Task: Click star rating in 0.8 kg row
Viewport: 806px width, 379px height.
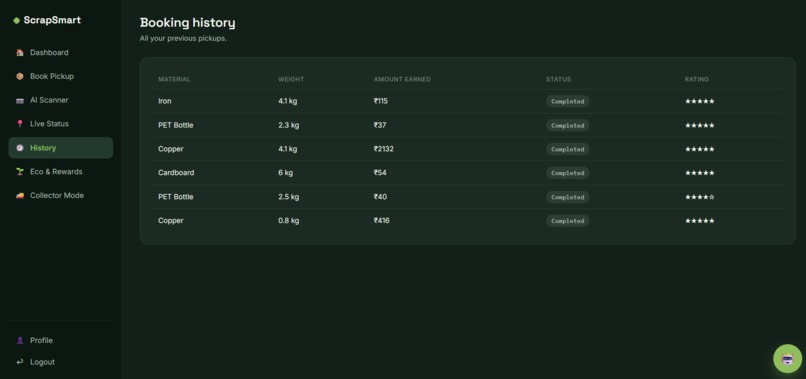Action: (x=700, y=221)
